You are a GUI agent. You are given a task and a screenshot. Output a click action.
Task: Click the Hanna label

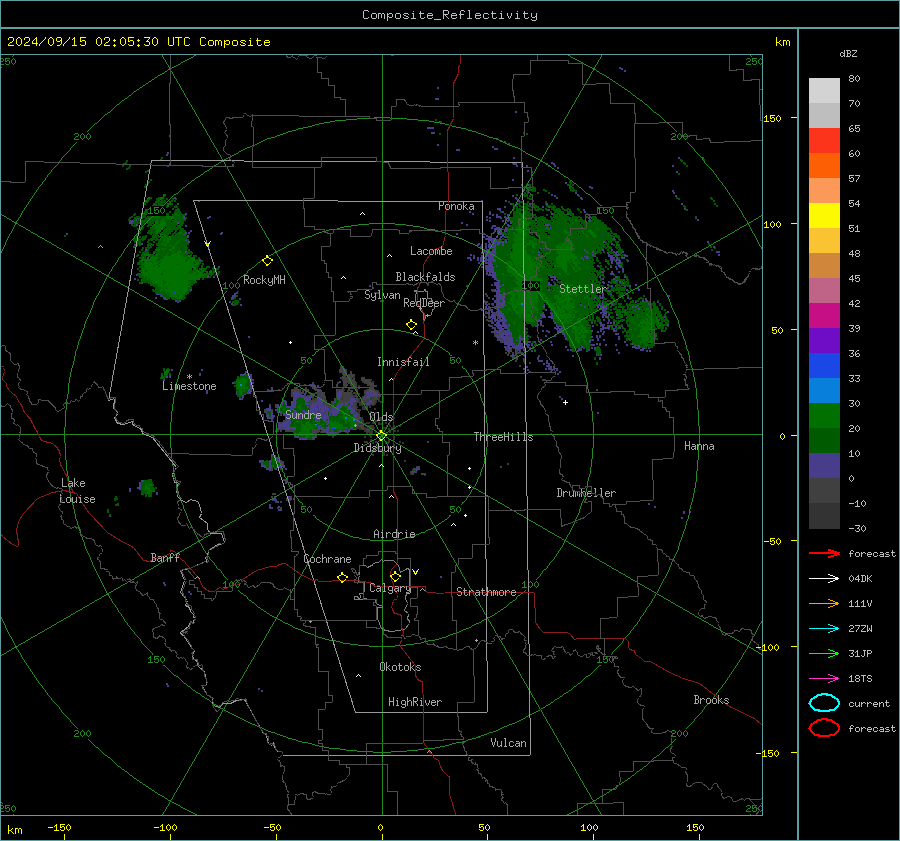tap(699, 446)
